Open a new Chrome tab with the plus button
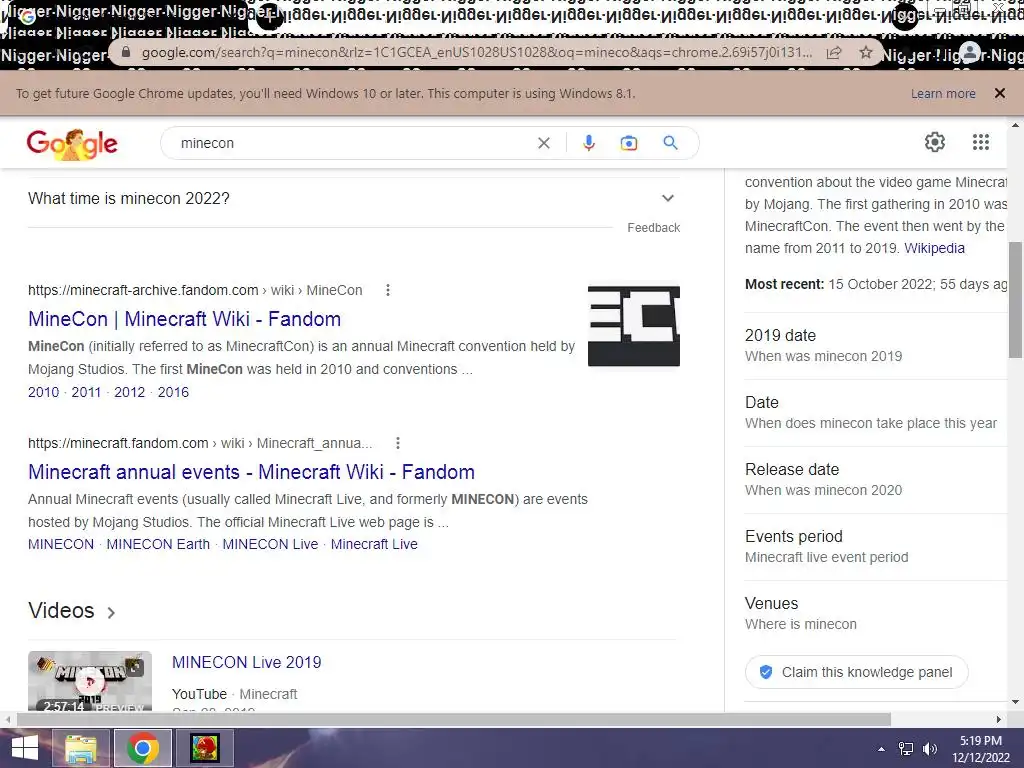This screenshot has width=1024, height=768. [270, 17]
